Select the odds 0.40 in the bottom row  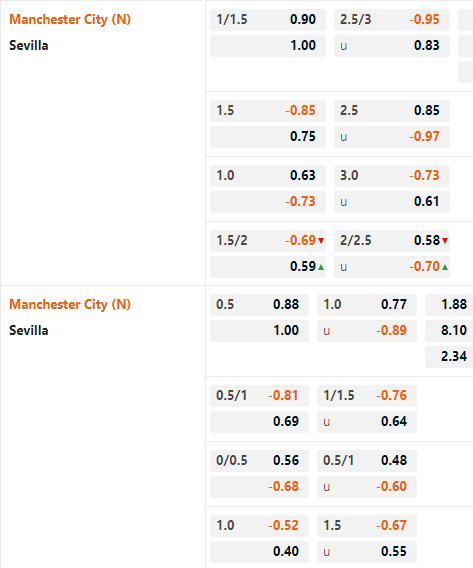259,552
